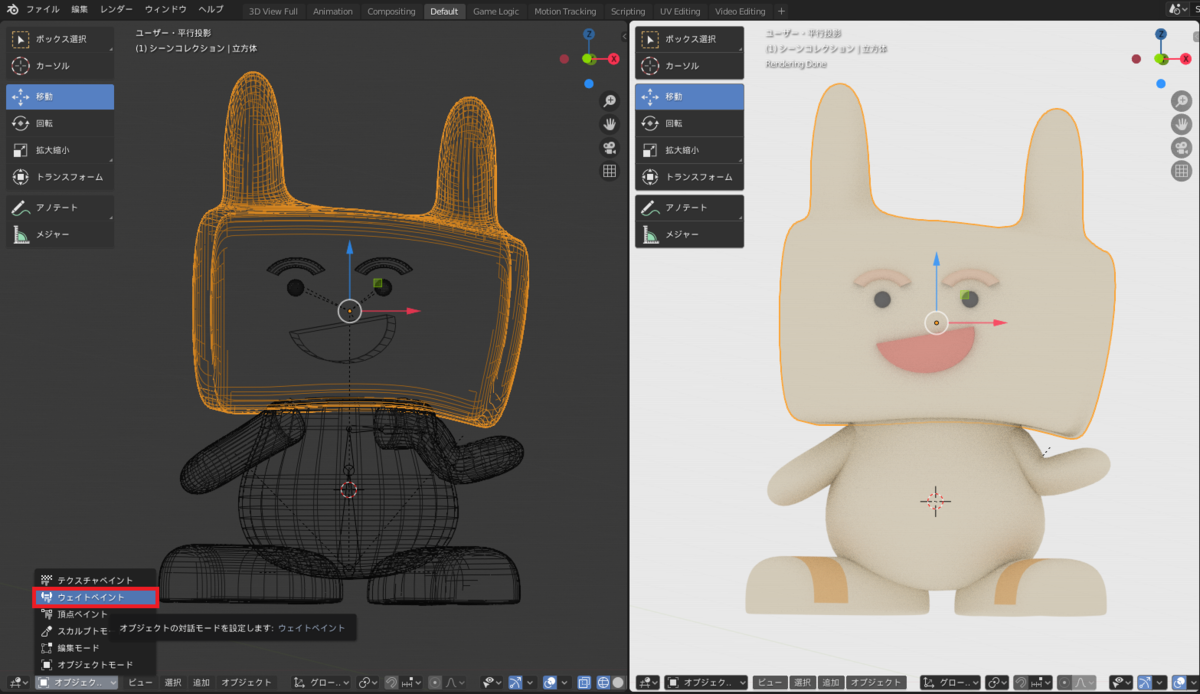The image size is (1200, 694).
Task: Open object mode dropdown in left viewport
Action: point(78,683)
